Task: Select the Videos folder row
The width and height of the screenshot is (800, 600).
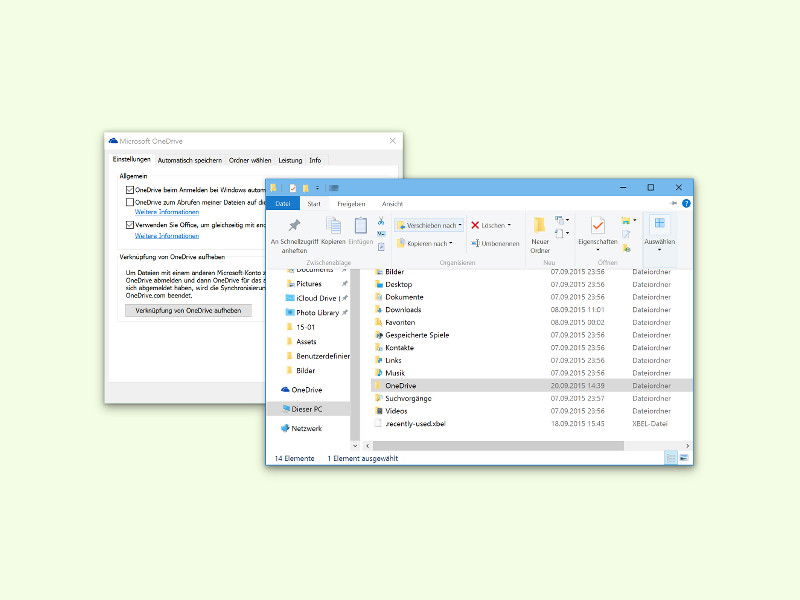Action: point(532,411)
